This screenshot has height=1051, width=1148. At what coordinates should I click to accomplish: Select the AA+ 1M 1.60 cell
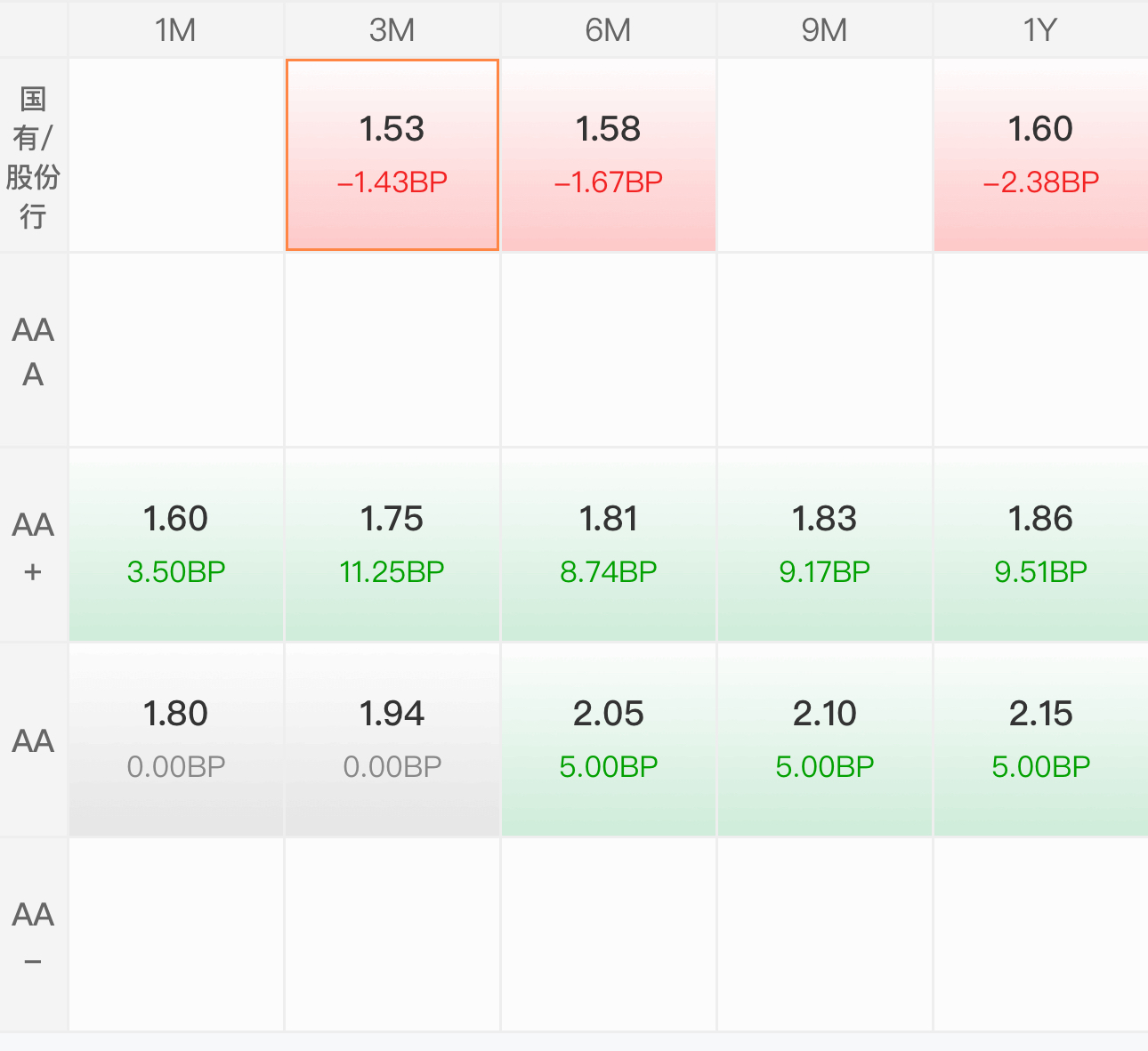pyautogui.click(x=176, y=545)
